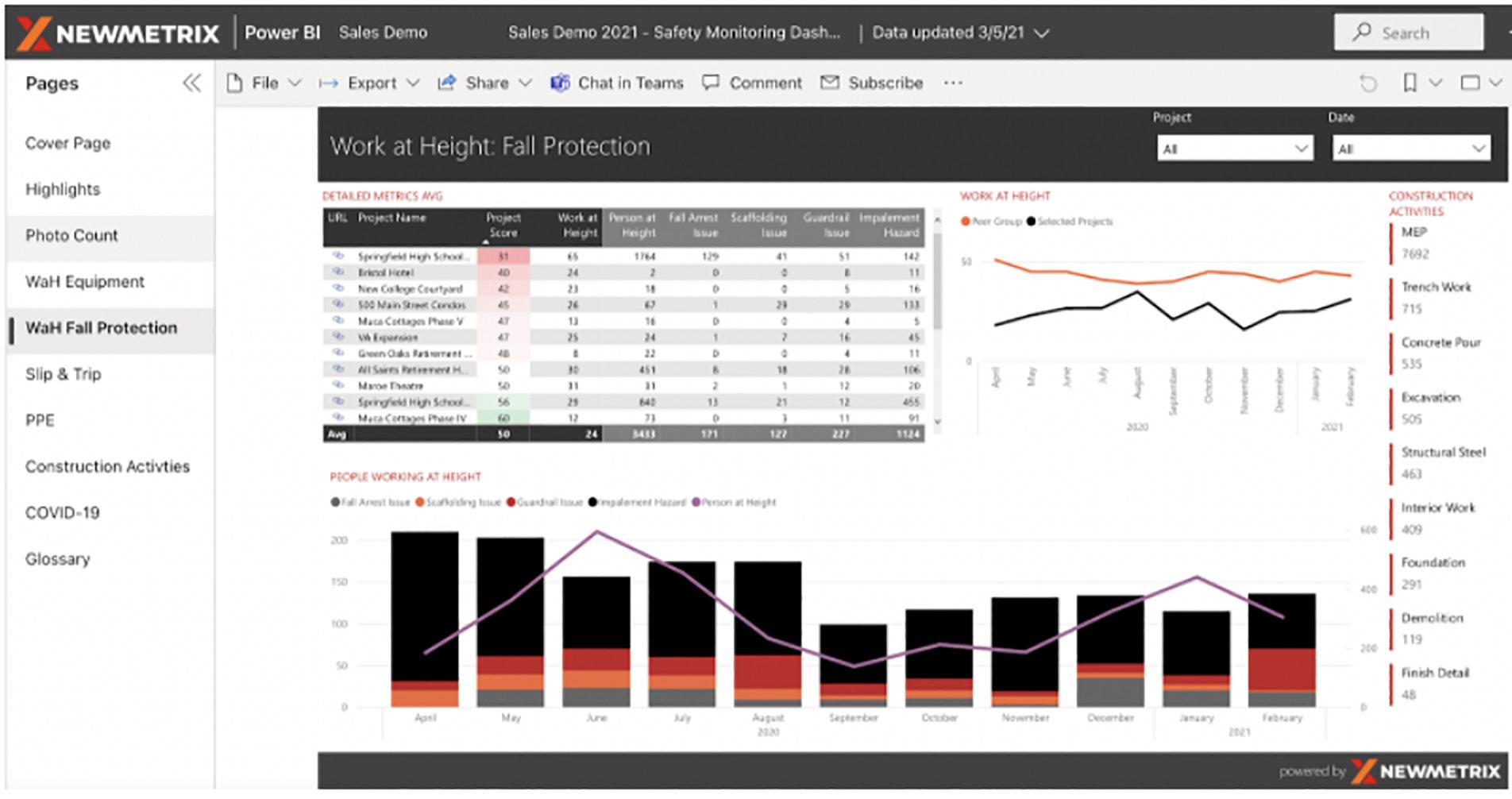The height and width of the screenshot is (799, 1512).
Task: Click the Search input box
Action: tap(1409, 33)
